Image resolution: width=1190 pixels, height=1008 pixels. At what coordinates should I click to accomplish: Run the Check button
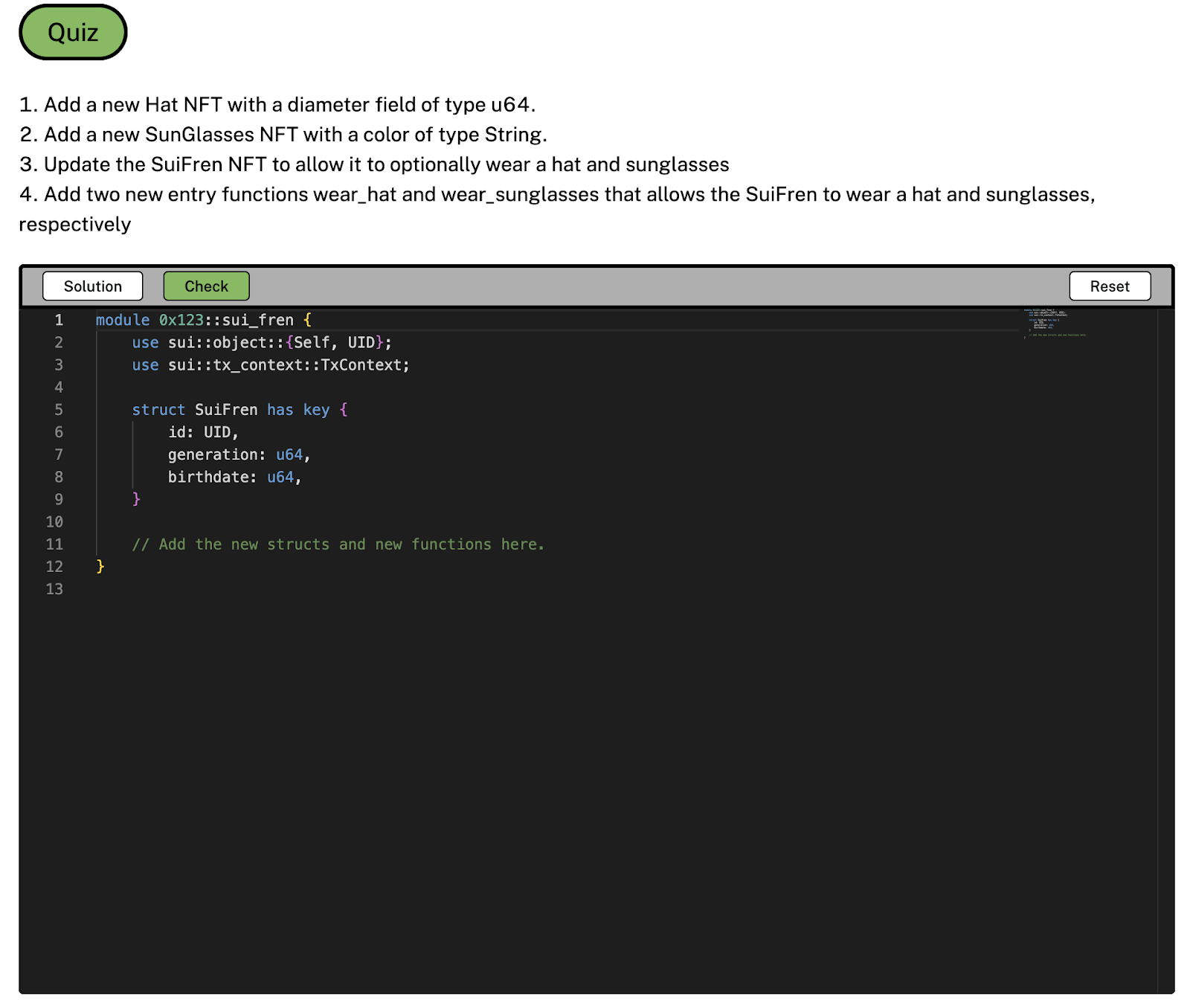[x=206, y=286]
